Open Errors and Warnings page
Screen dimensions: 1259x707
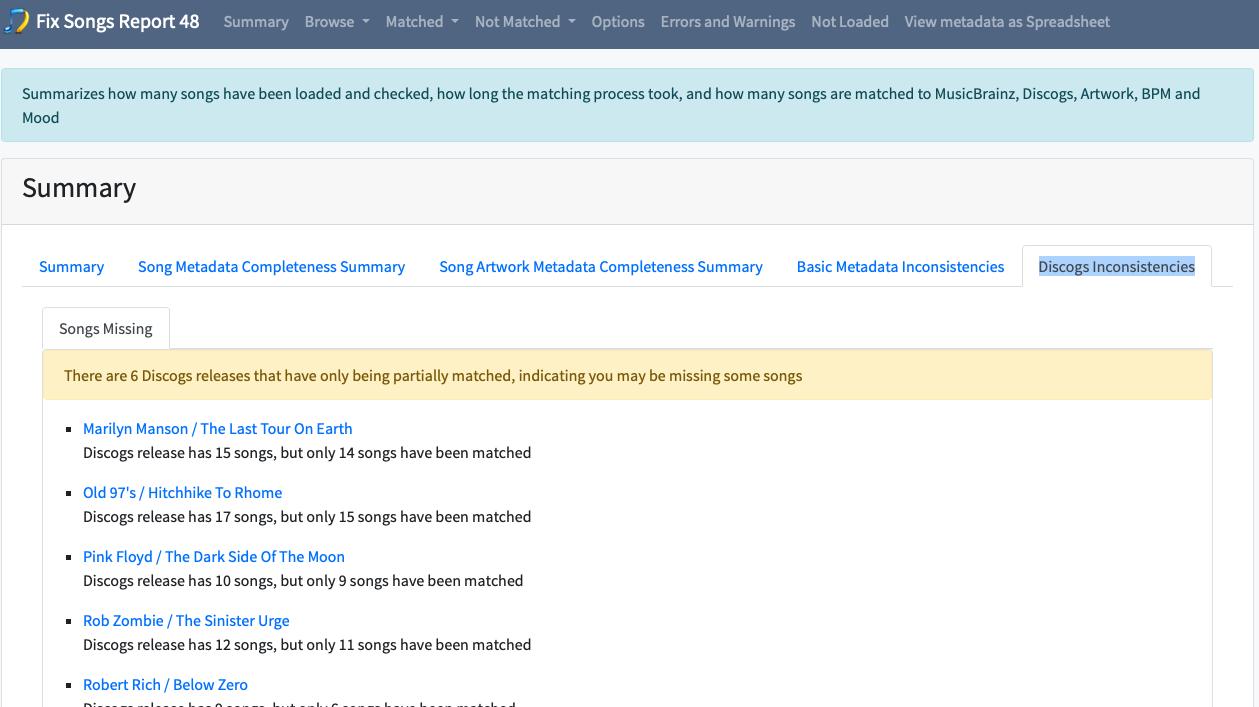click(x=728, y=21)
